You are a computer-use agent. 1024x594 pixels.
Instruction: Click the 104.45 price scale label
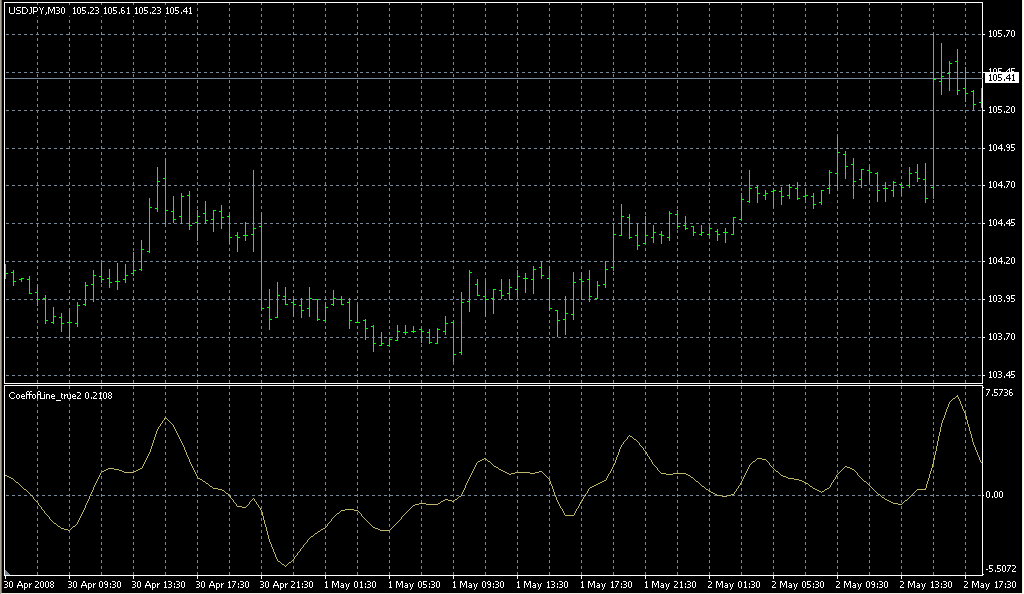[x=1001, y=223]
